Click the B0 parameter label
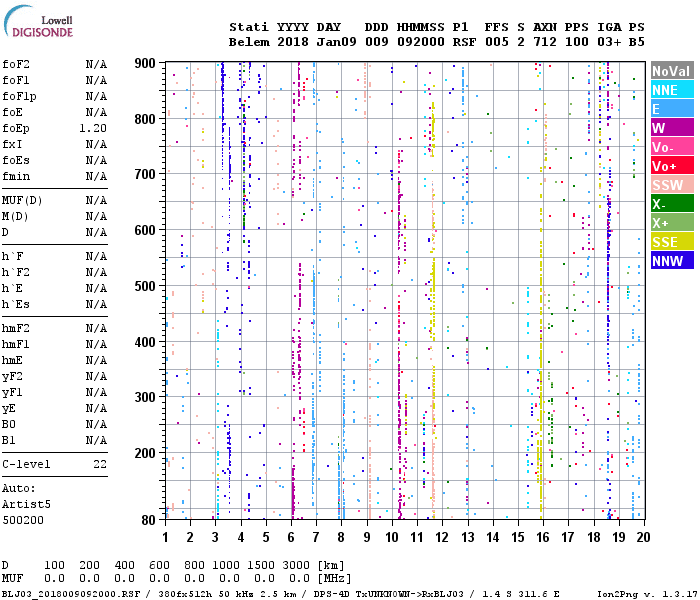The width and height of the screenshot is (700, 600). coord(8,425)
